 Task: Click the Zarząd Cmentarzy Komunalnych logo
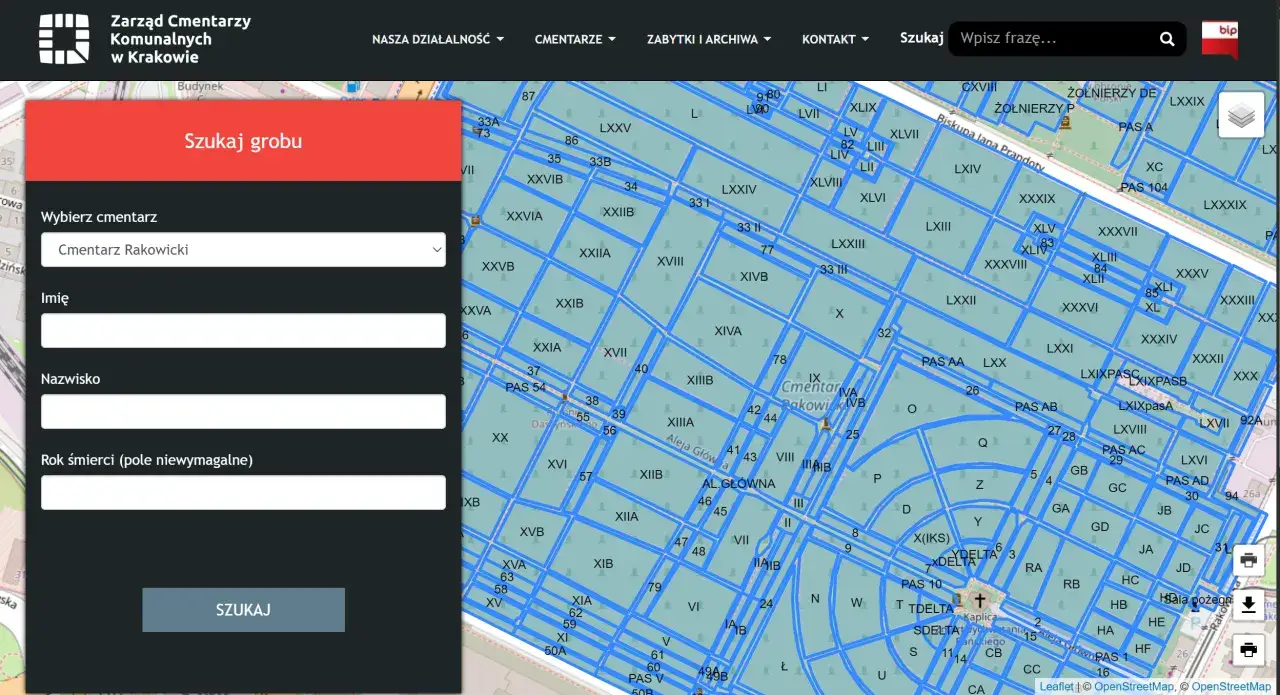click(x=145, y=39)
